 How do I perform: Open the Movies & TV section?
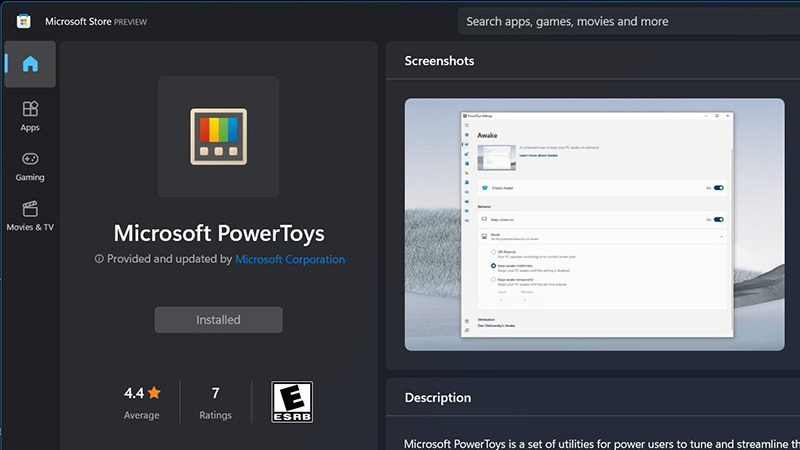coord(30,216)
